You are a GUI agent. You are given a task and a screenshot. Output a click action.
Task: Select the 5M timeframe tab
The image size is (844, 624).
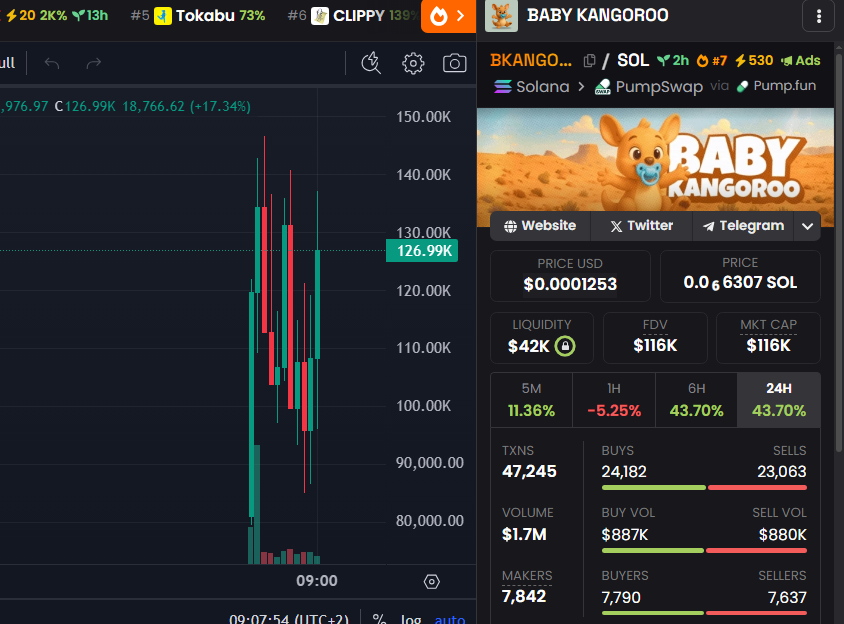point(531,400)
